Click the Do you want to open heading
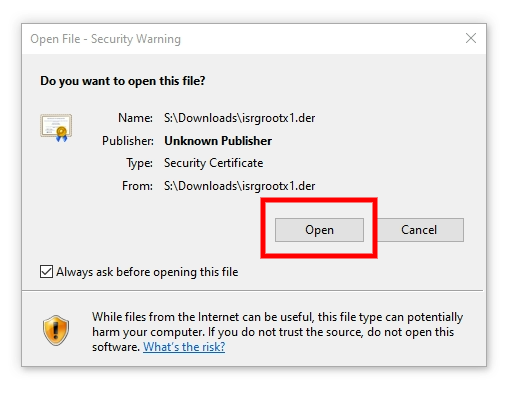 123,81
